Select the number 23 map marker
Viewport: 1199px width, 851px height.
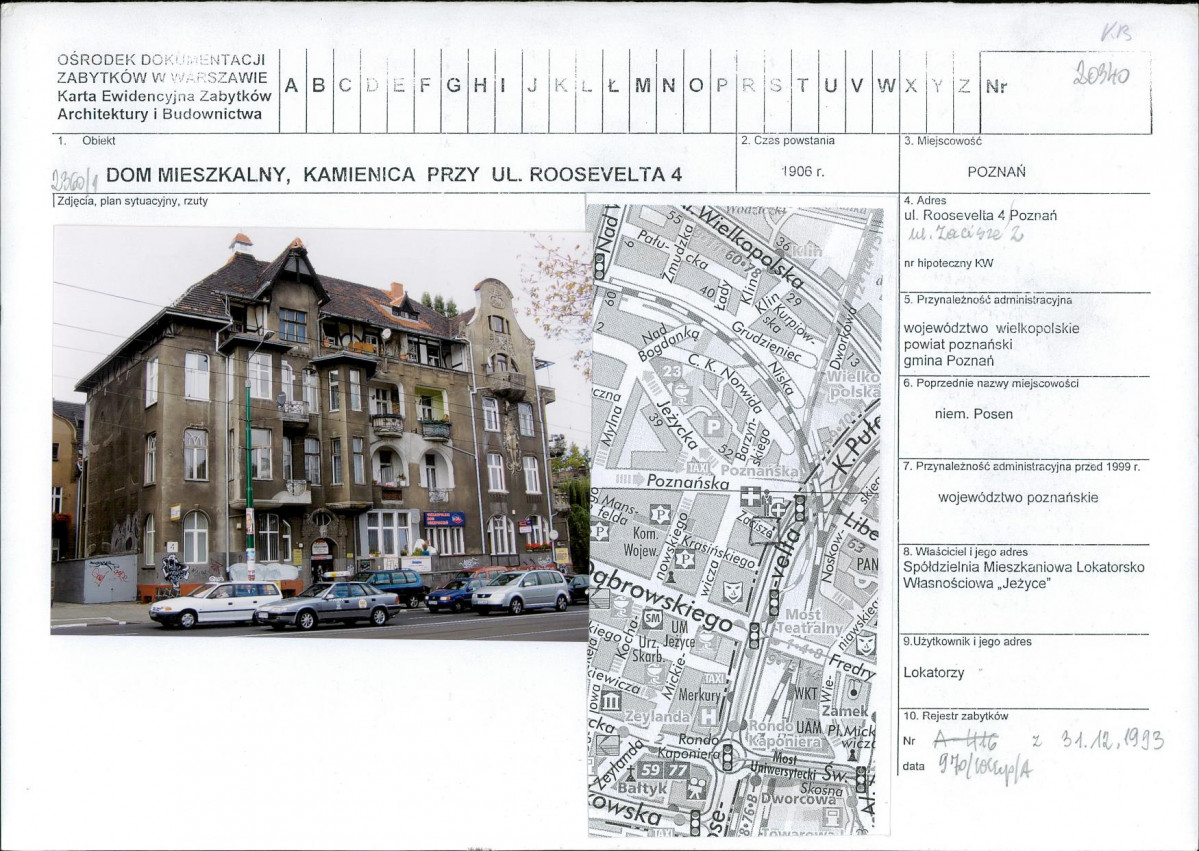672,372
